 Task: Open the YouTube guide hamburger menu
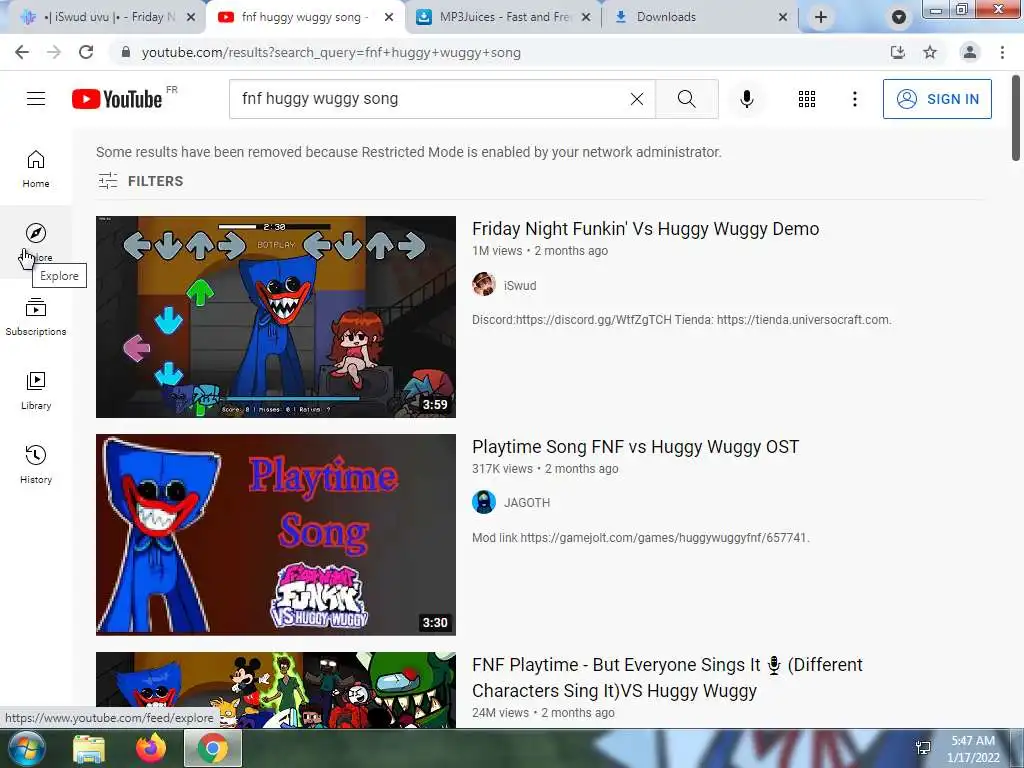click(x=36, y=99)
